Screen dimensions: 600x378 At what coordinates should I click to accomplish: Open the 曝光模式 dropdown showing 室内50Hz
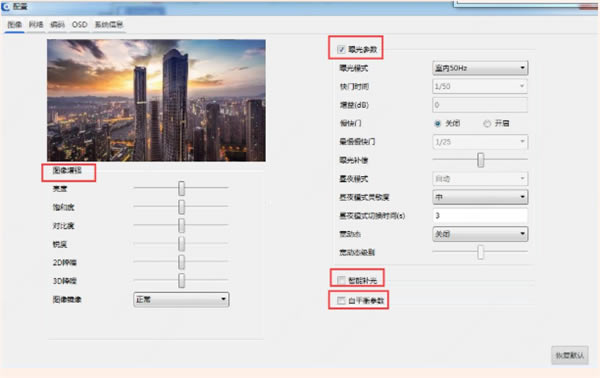pos(480,68)
